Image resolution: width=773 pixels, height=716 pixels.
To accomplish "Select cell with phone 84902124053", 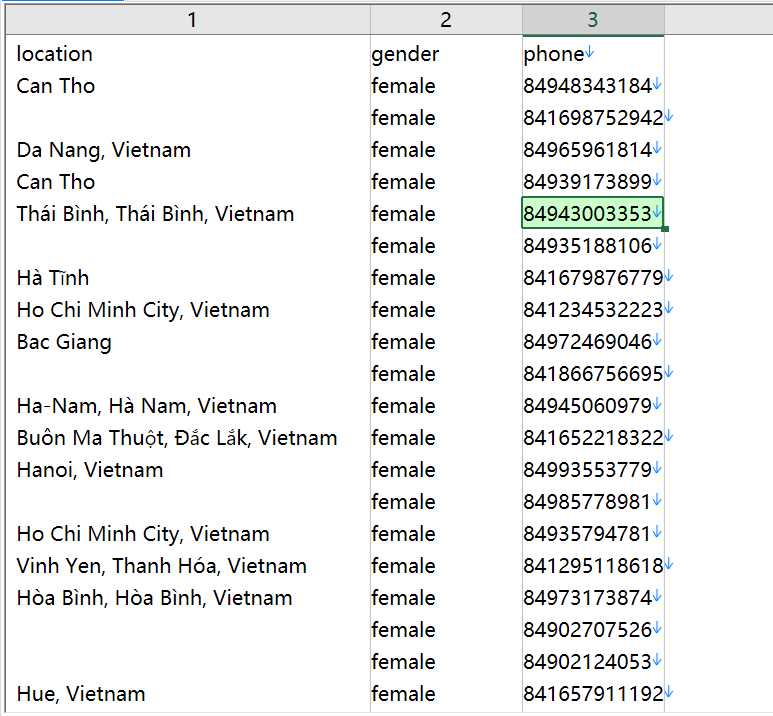I will (593, 662).
